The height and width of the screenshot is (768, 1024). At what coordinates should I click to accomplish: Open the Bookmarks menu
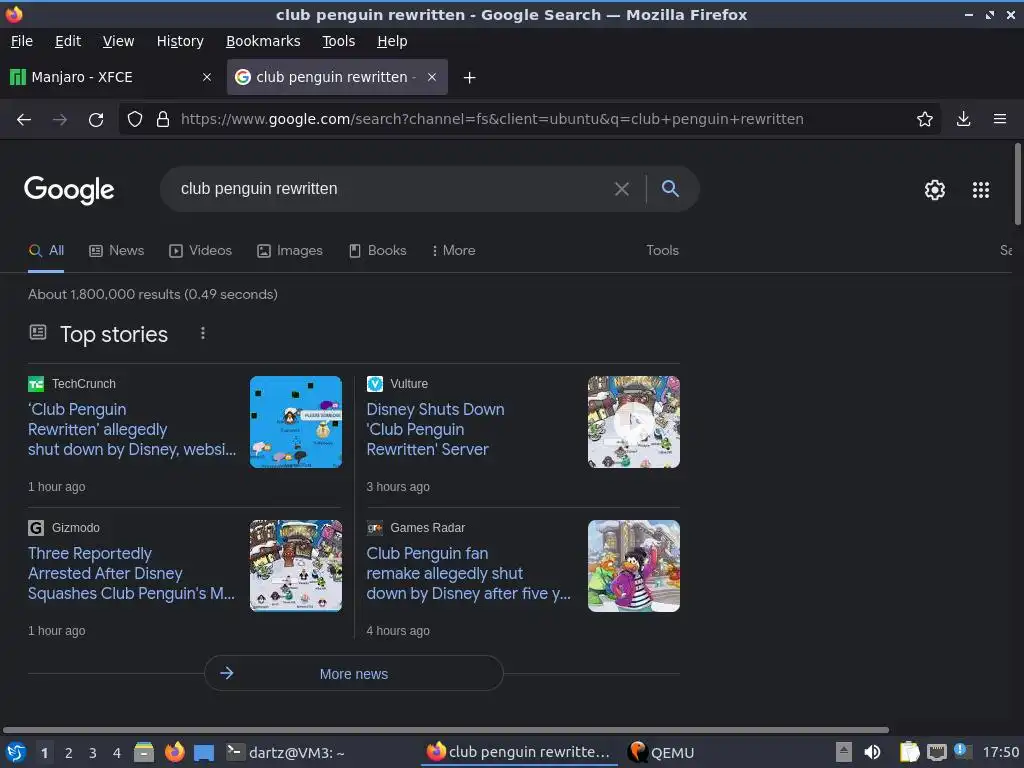pyautogui.click(x=263, y=41)
